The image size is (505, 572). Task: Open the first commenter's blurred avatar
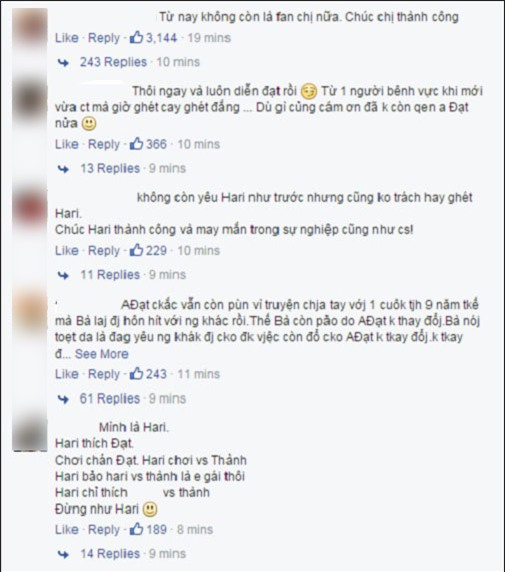tap(30, 28)
